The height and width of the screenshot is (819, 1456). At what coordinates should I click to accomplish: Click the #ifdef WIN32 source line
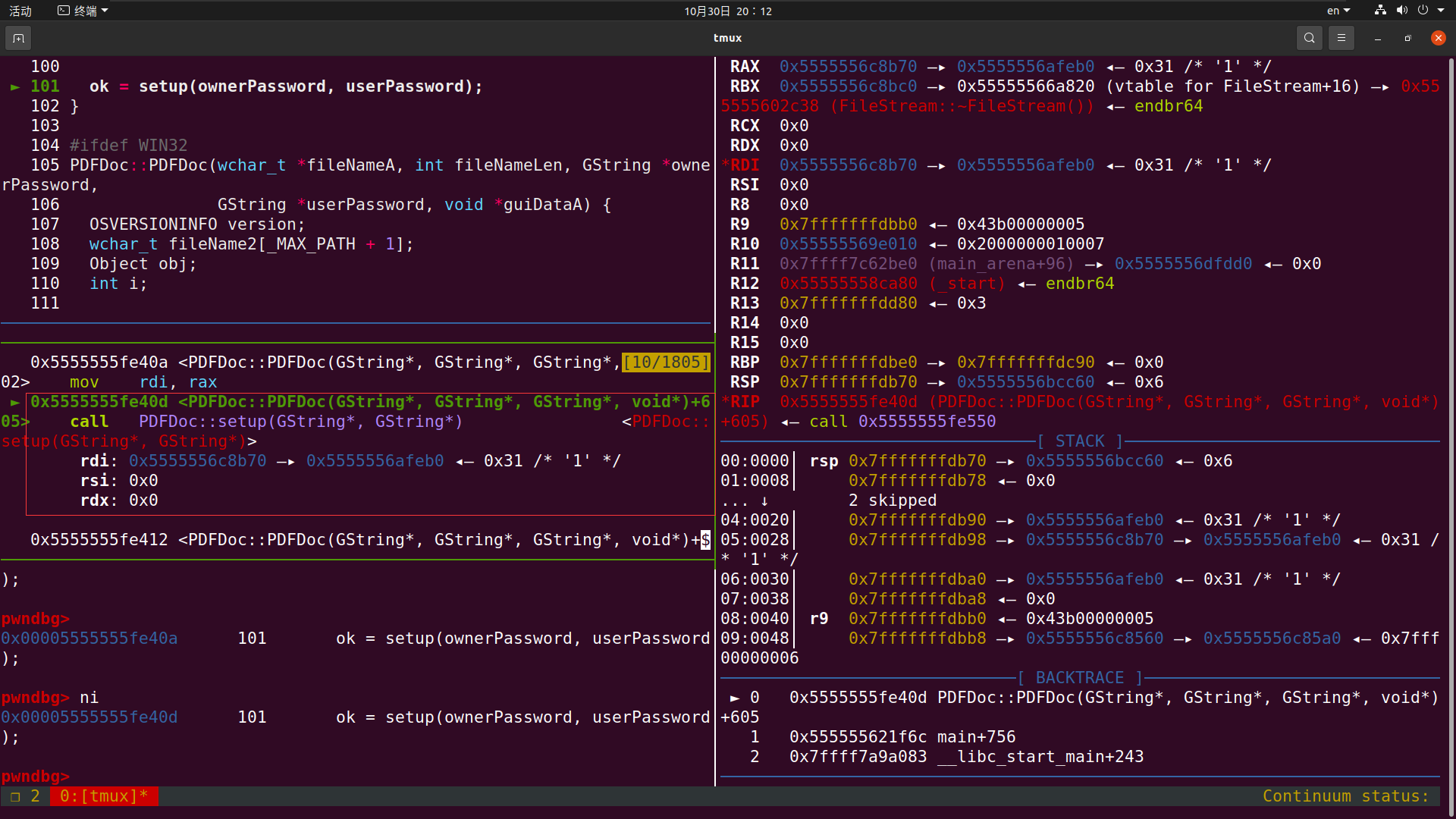pos(129,146)
